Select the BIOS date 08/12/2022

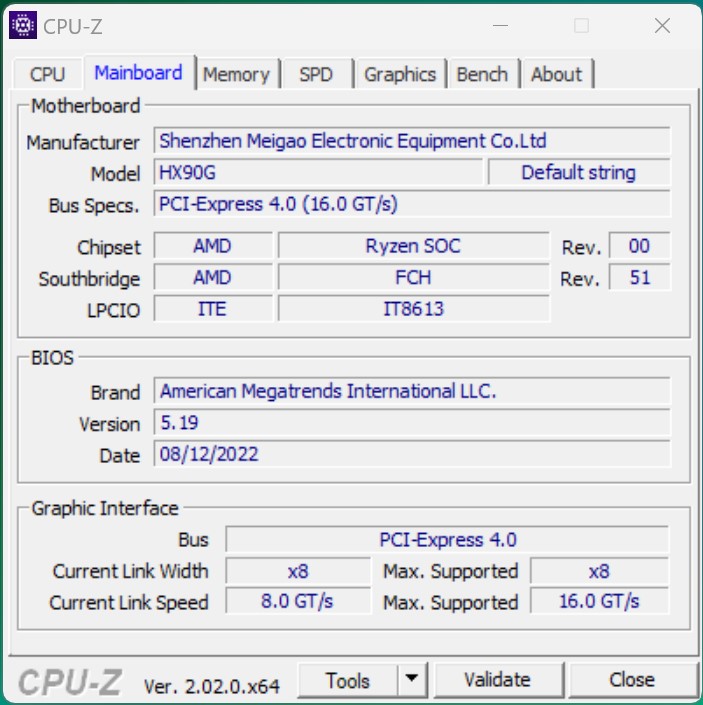coord(412,454)
